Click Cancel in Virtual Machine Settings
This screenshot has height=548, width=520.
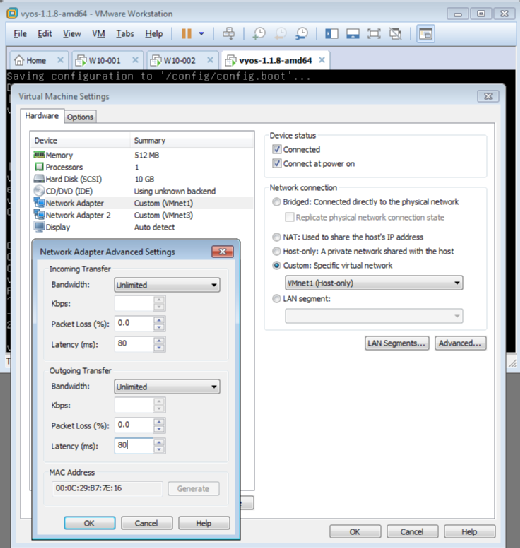[412, 532]
